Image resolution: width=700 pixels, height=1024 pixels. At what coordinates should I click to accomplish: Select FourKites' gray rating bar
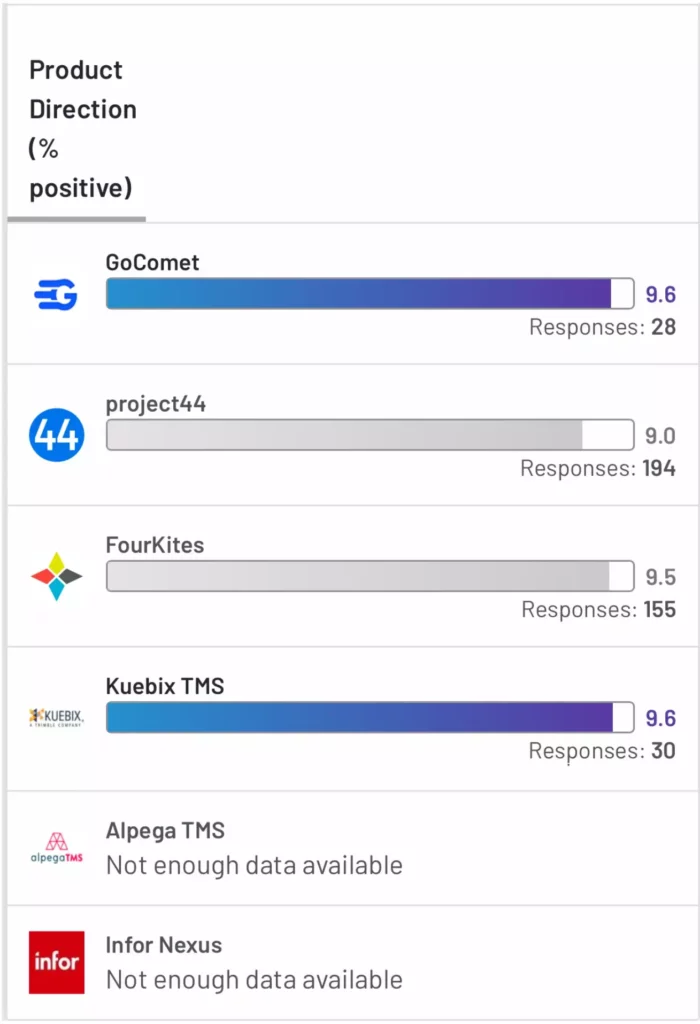[x=370, y=576]
